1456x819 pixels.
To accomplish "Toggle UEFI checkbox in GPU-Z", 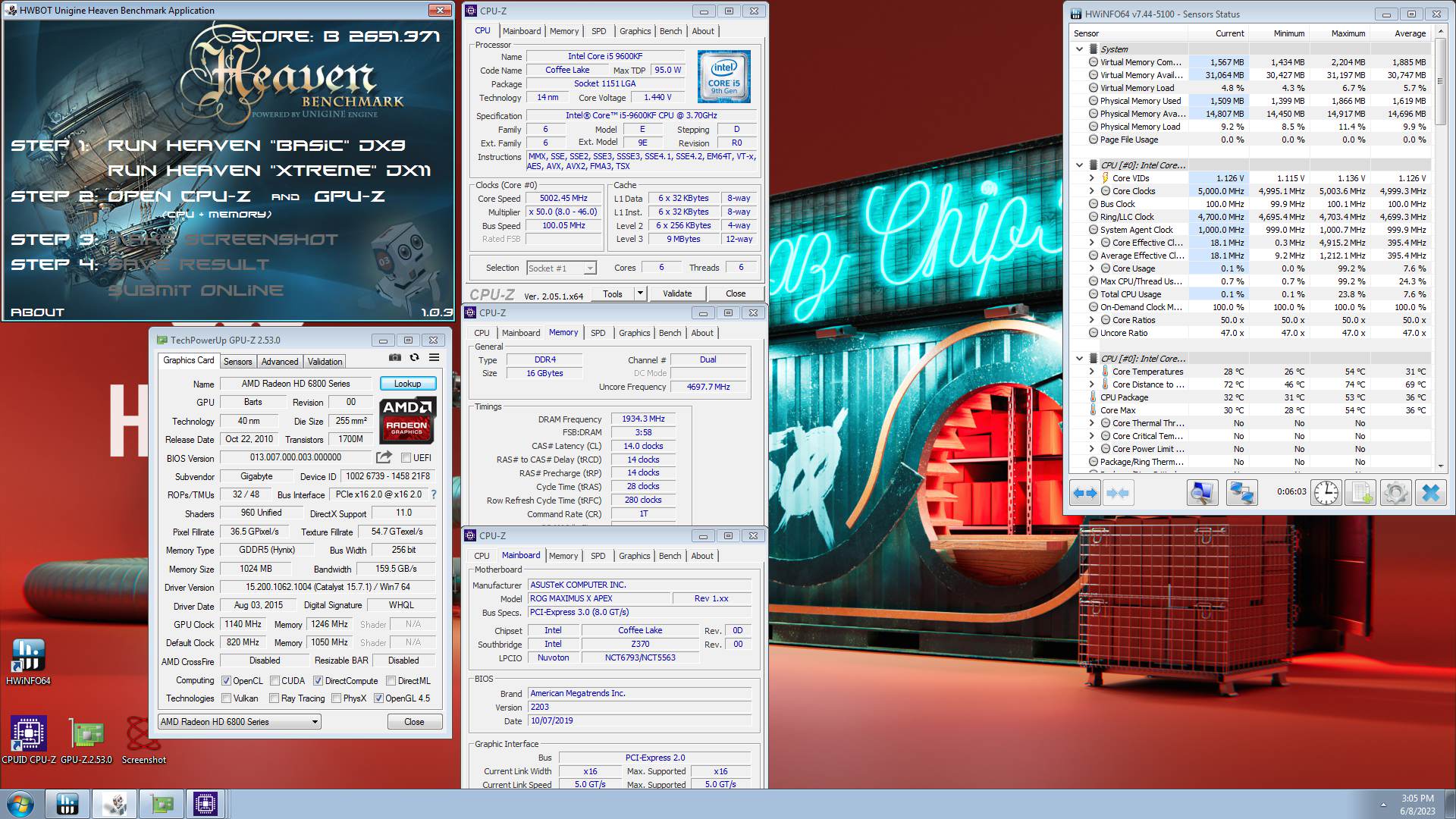I will pyautogui.click(x=406, y=458).
